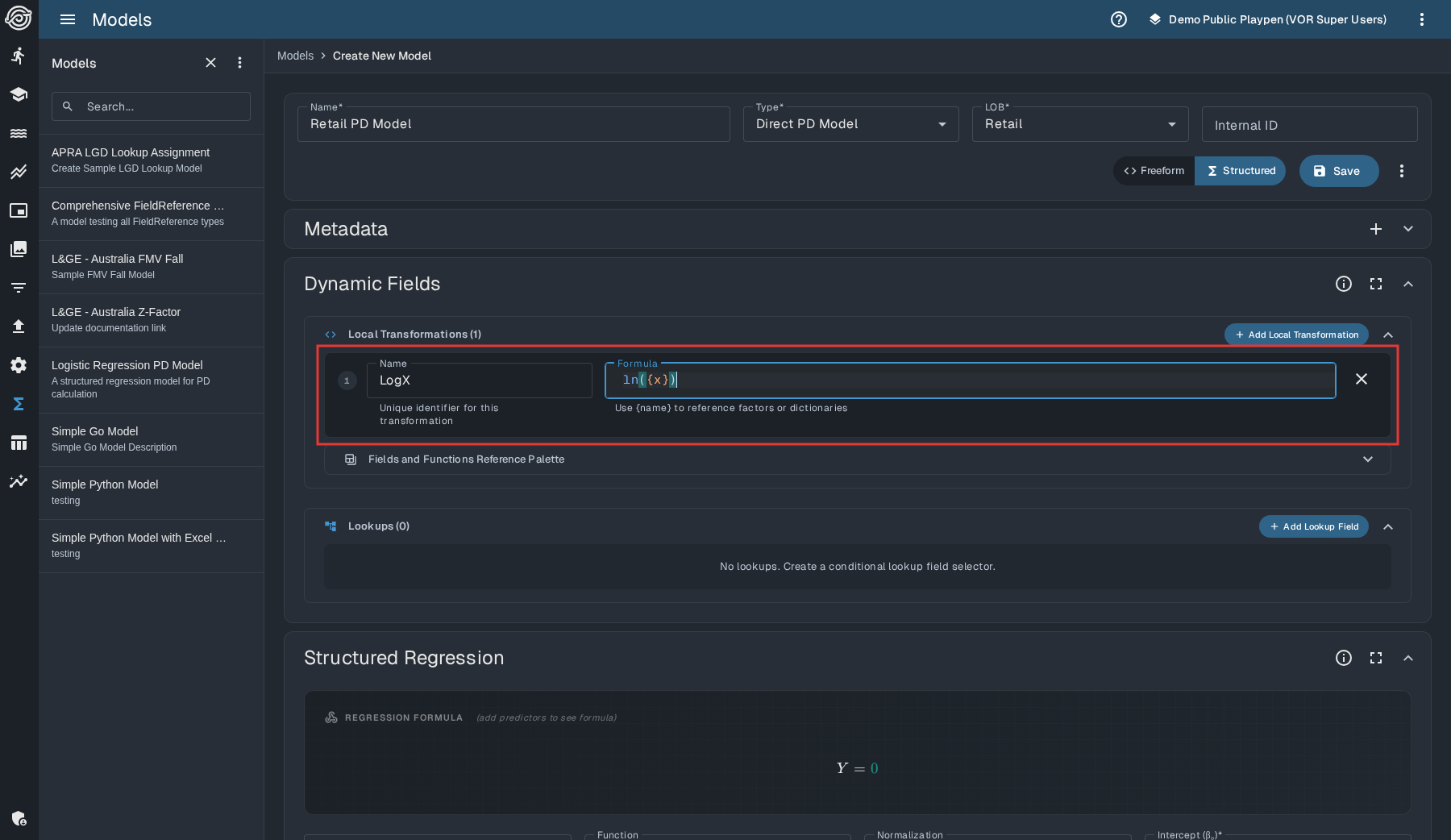
Task: Open the hamburger navigation menu
Action: [x=68, y=19]
